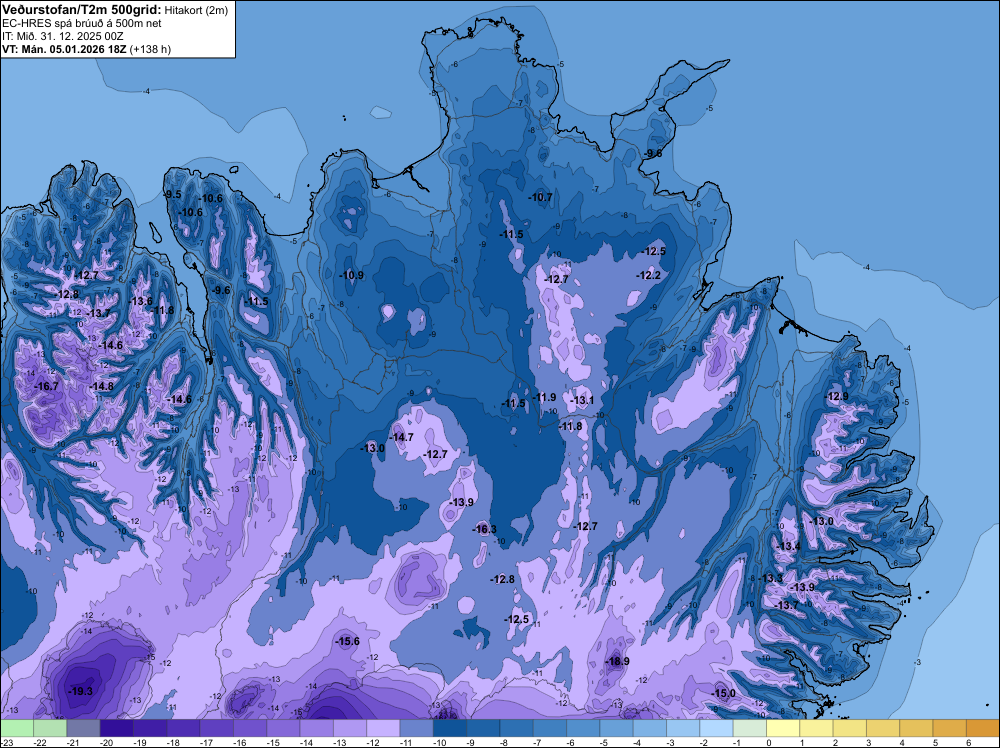Click the darkest purple legend swatch right of -20
The height and width of the screenshot is (748, 1000).
pos(117,728)
